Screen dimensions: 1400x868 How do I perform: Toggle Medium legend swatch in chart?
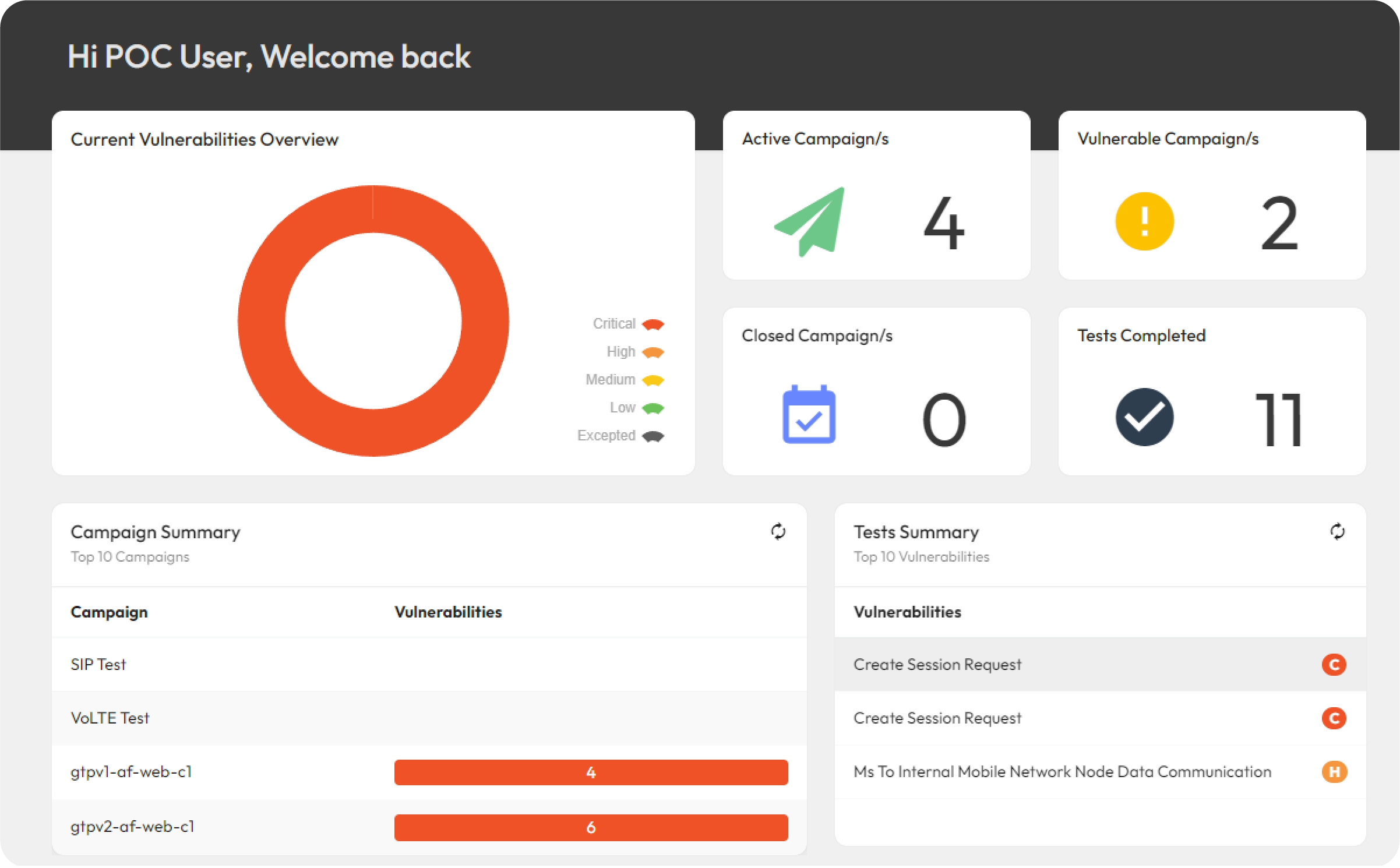coord(653,380)
